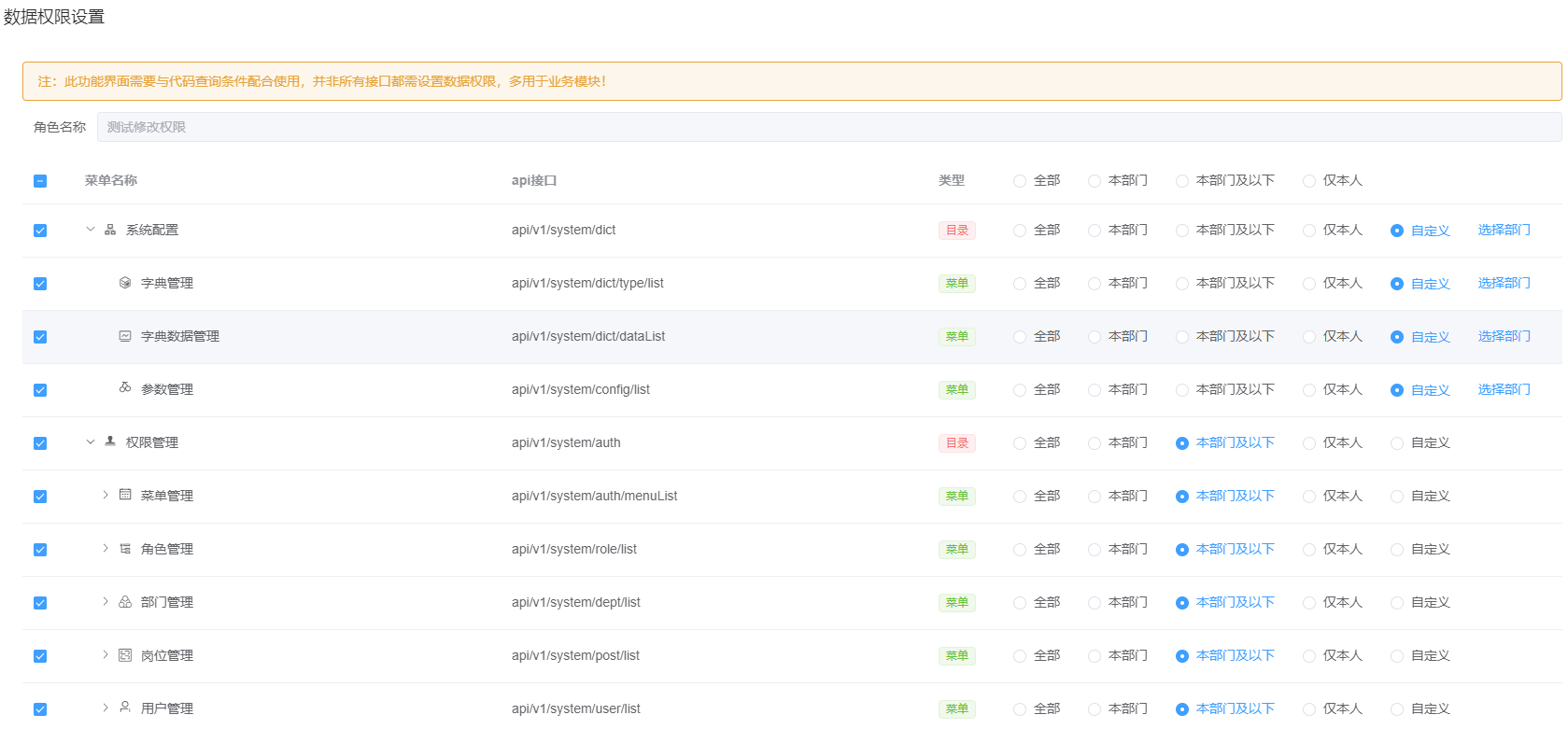
Task: Select 本部门及以下 radio in 权限管理 row
Action: [x=1182, y=443]
